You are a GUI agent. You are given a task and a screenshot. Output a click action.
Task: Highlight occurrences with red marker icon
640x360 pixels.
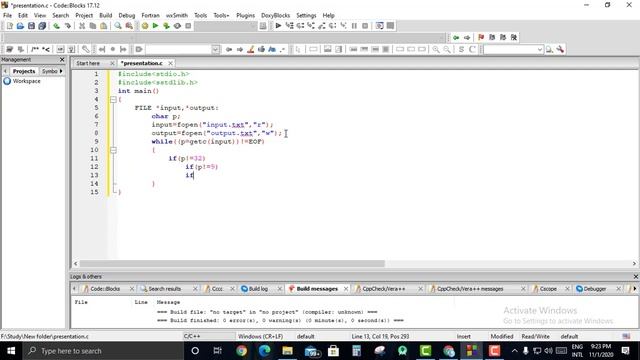[251, 49]
